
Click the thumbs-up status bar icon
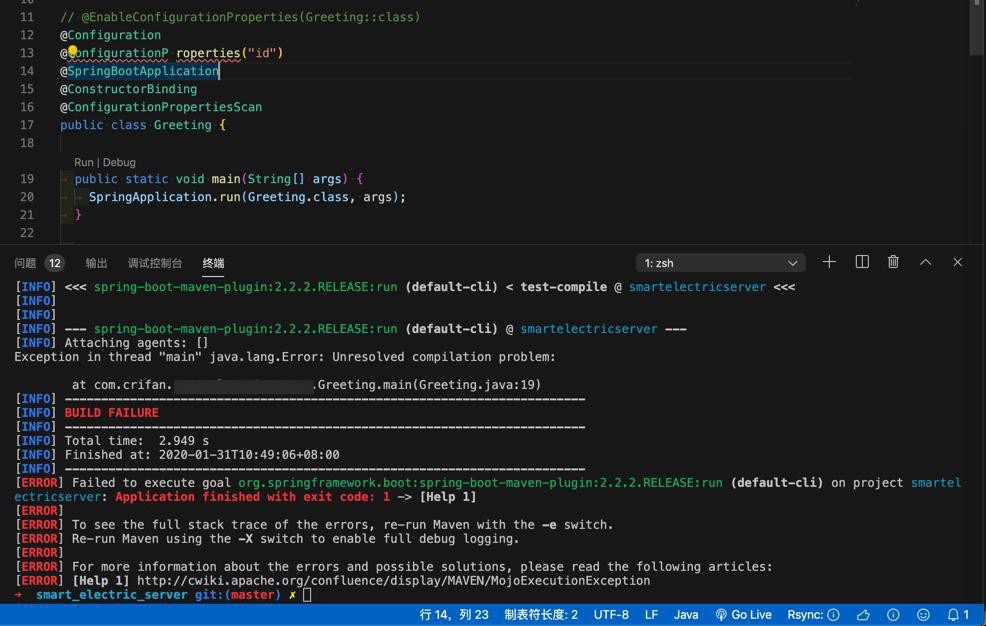(863, 615)
